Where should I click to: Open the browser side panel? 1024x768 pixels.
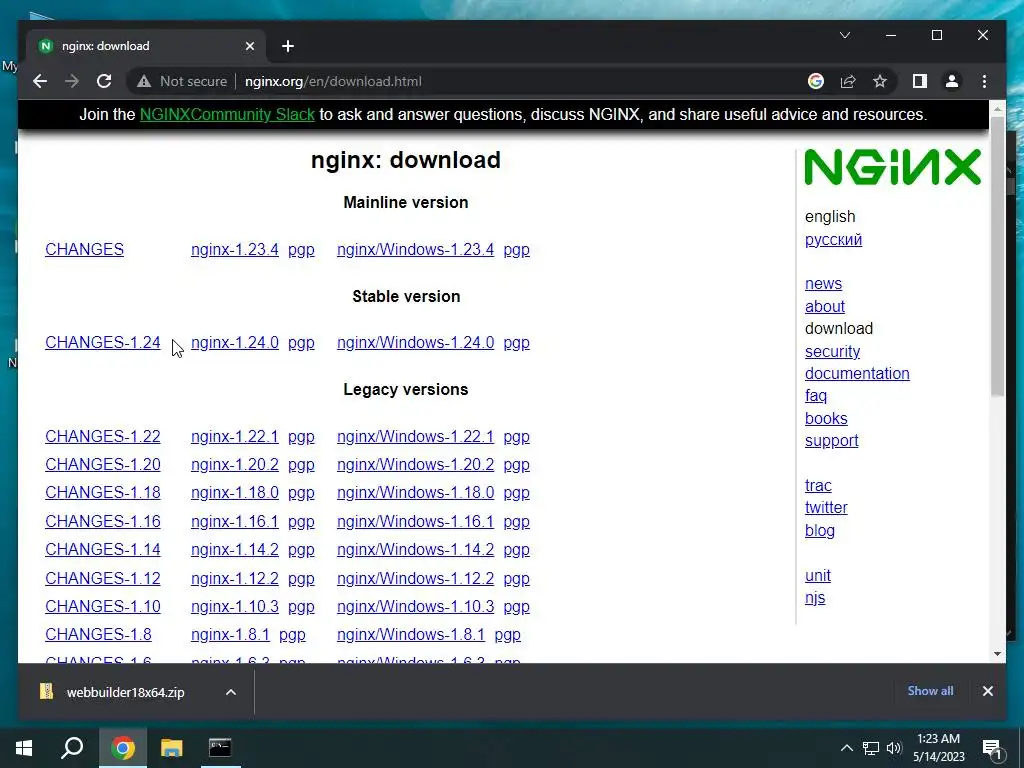920,81
